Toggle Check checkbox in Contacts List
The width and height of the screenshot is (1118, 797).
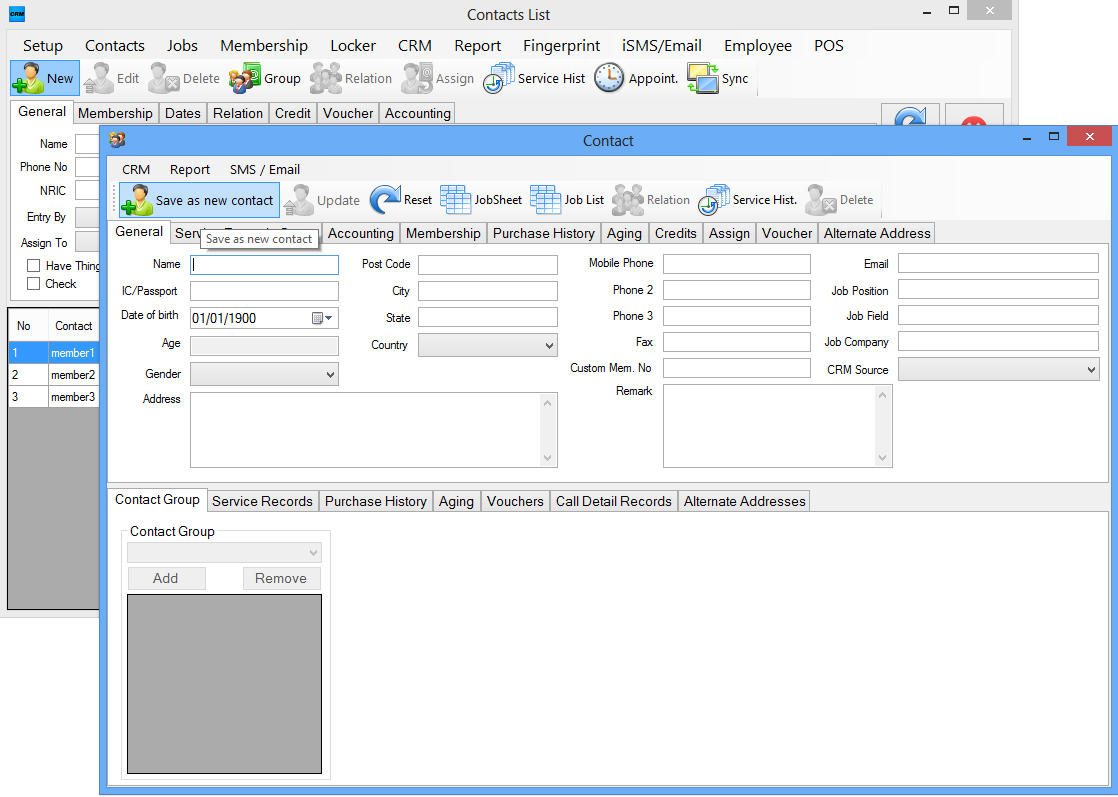(x=33, y=284)
